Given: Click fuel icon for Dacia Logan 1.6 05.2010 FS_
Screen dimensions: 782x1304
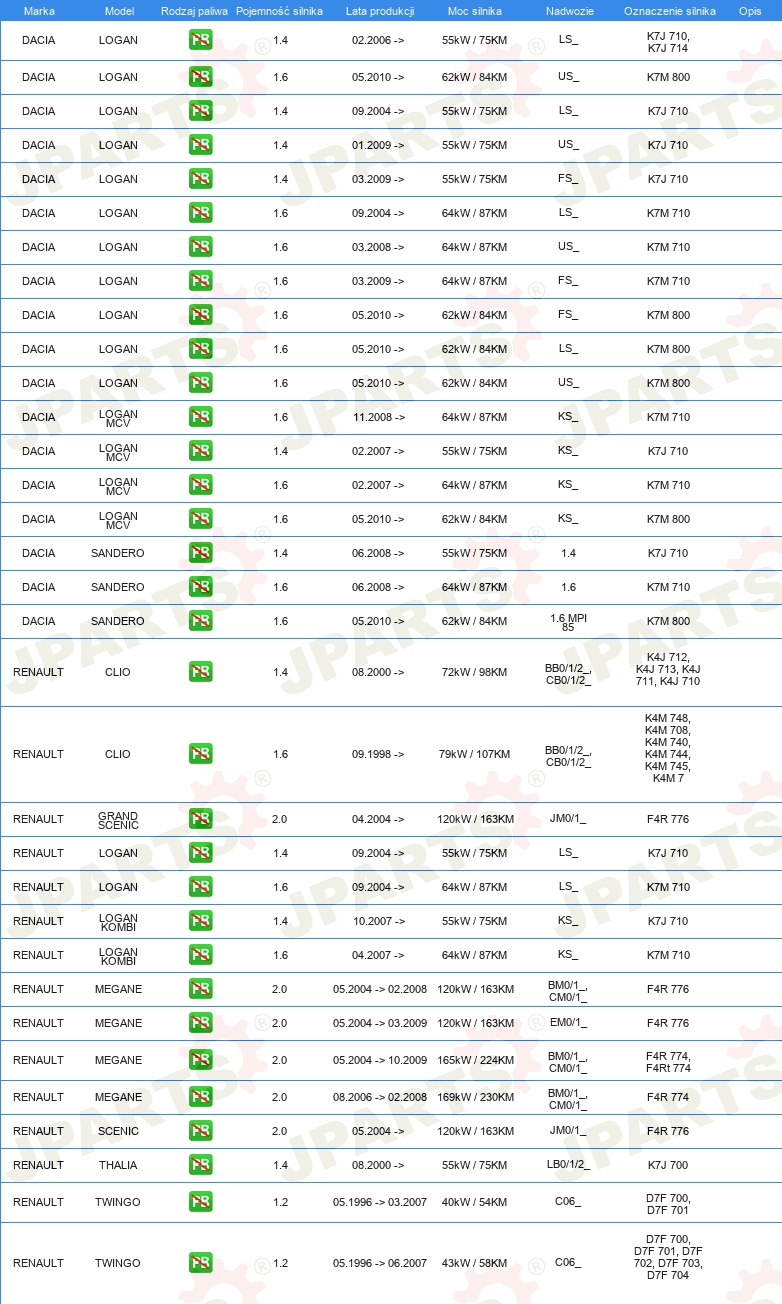Looking at the screenshot, I should (x=200, y=315).
